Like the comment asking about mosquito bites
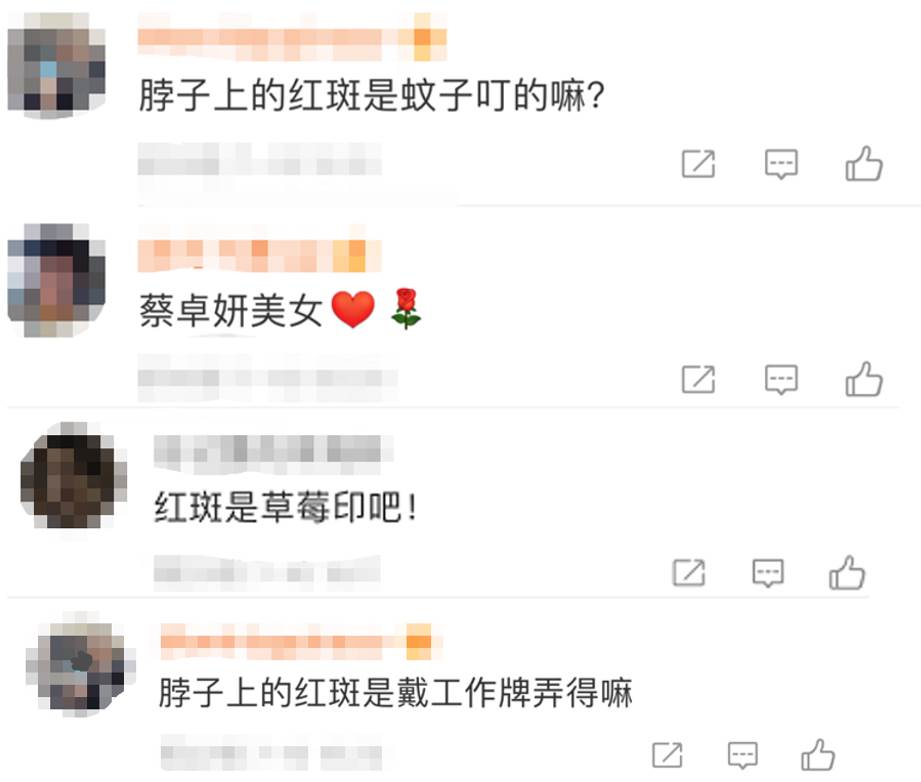Viewport: 921px width, 782px height. click(864, 163)
